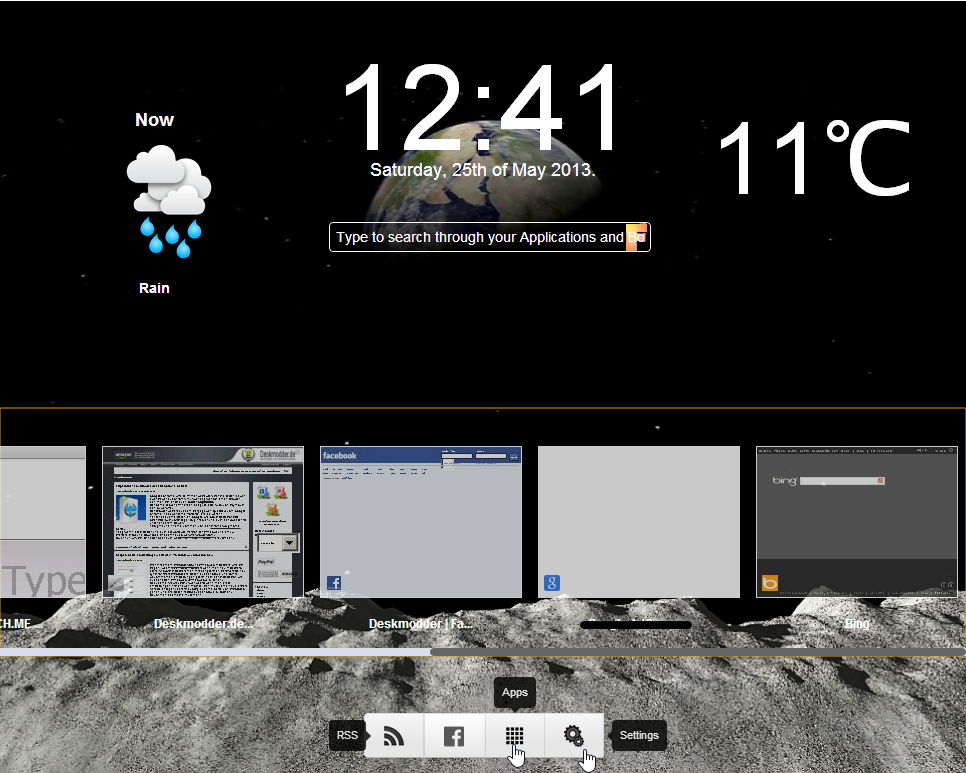Click the Facebook icon in the dock
966x773 pixels.
(454, 735)
